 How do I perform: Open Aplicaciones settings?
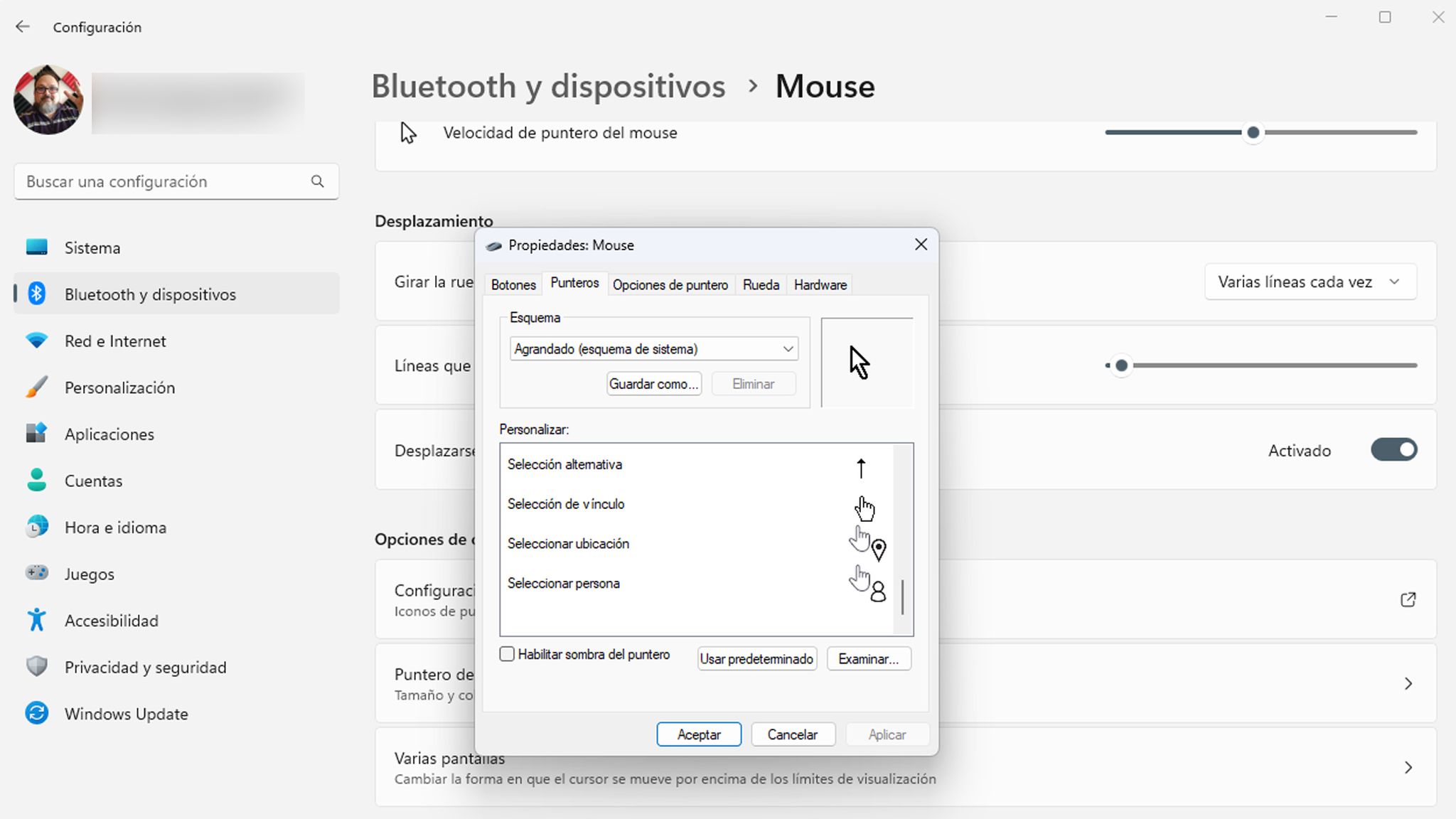109,434
